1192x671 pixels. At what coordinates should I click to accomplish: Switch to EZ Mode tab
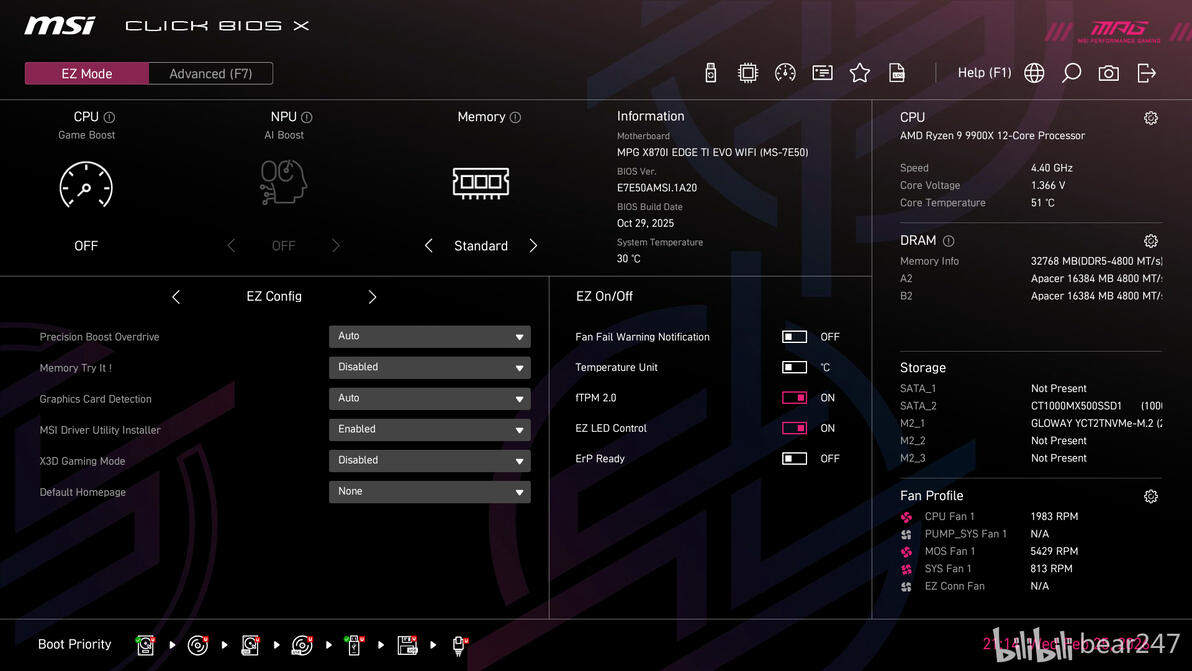coord(87,74)
